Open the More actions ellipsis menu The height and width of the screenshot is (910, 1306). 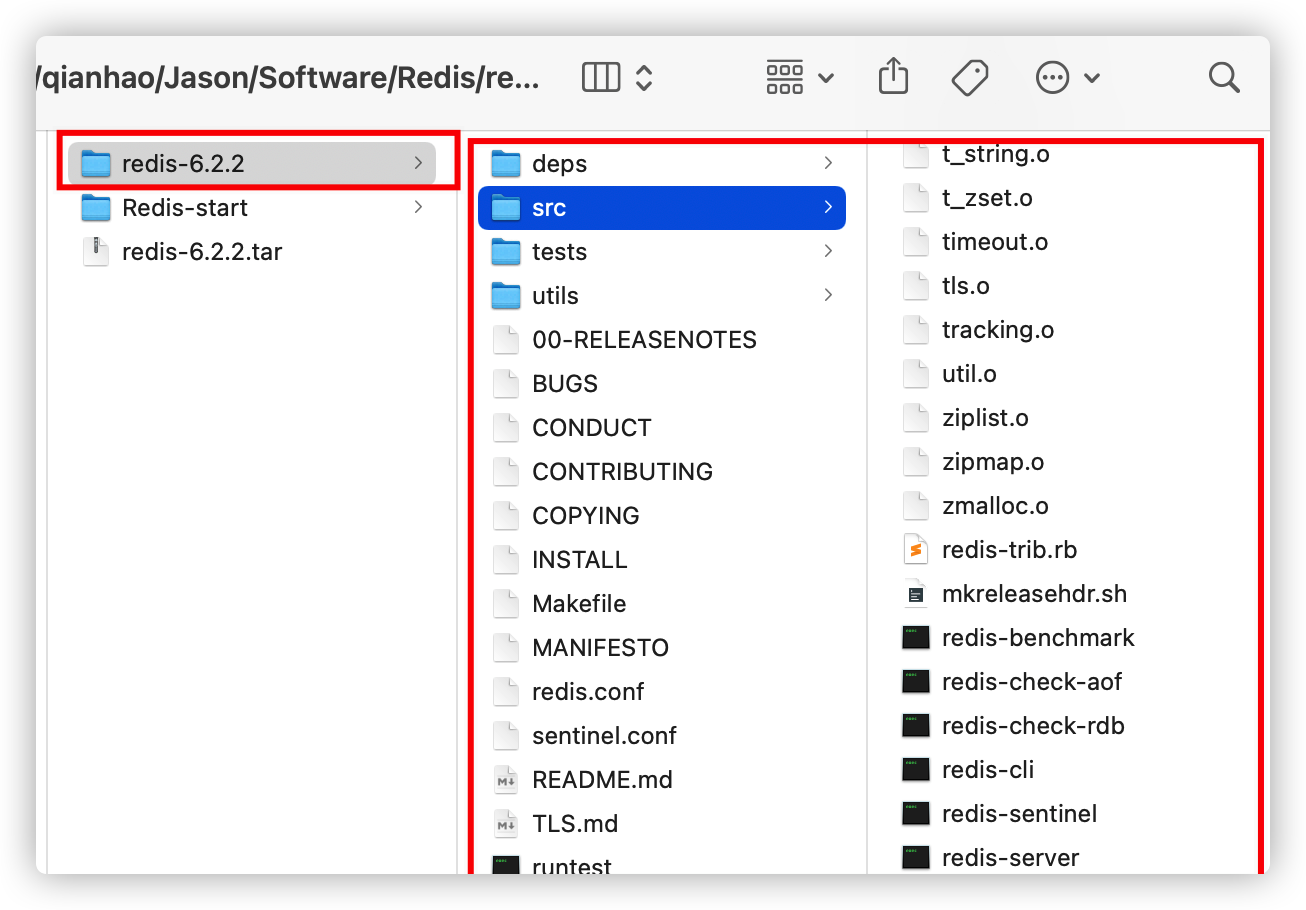point(1067,77)
